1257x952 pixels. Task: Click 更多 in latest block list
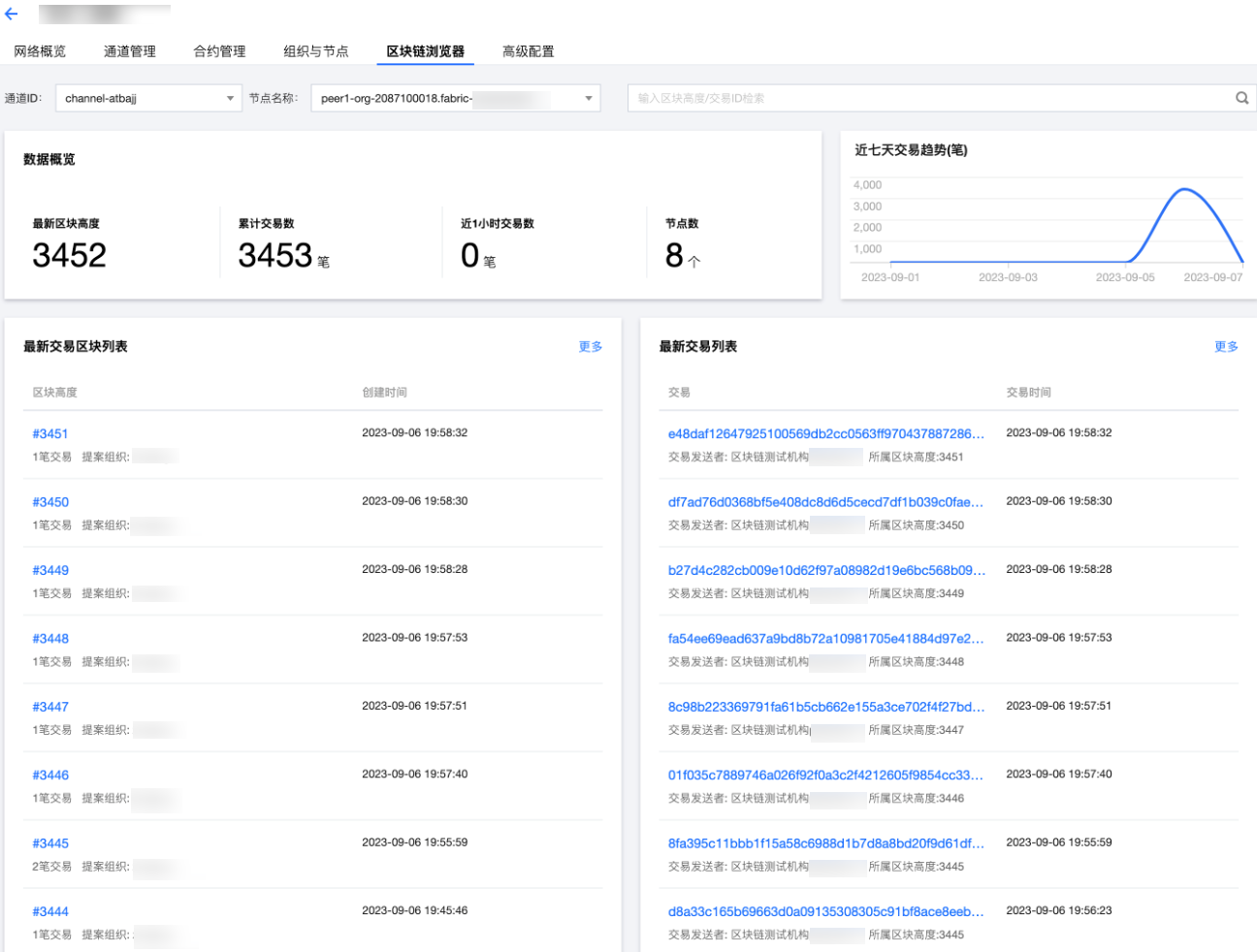[x=590, y=347]
